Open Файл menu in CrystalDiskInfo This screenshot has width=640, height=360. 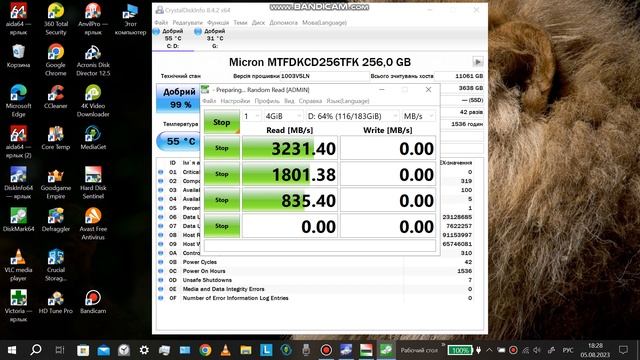pos(161,22)
